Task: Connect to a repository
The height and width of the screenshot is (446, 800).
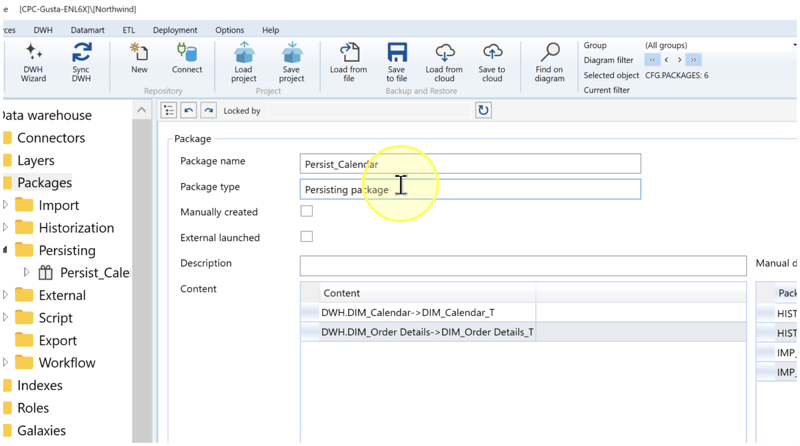Action: (x=187, y=59)
